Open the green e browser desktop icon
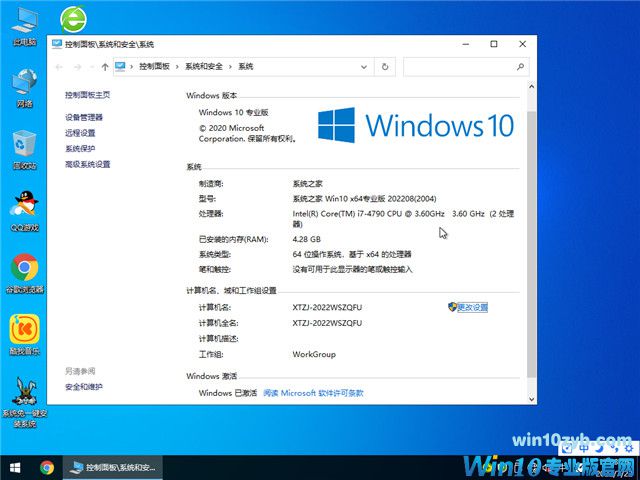This screenshot has width=640, height=480. pos(73,19)
